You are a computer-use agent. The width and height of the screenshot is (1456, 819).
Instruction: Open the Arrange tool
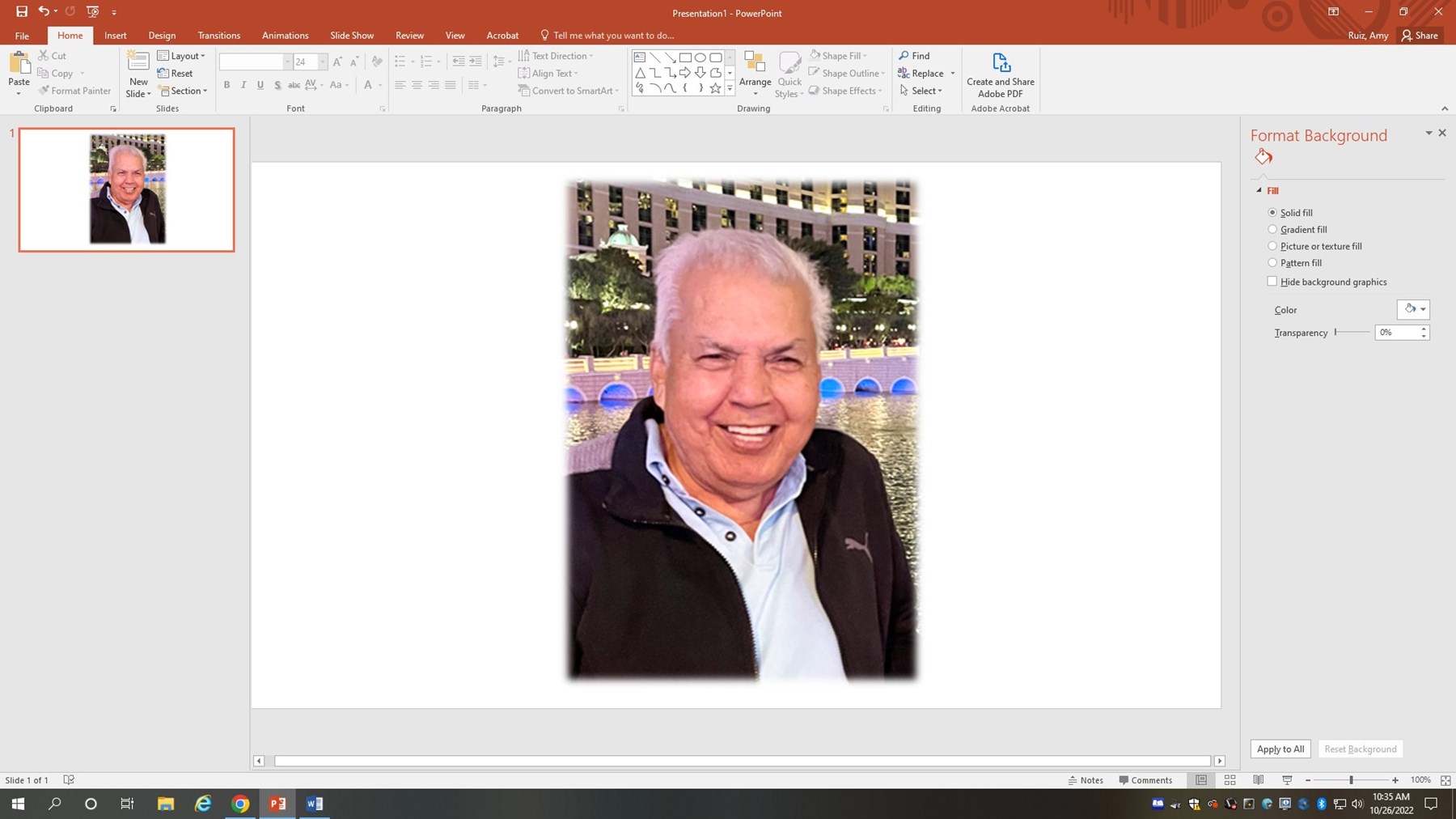tap(755, 73)
